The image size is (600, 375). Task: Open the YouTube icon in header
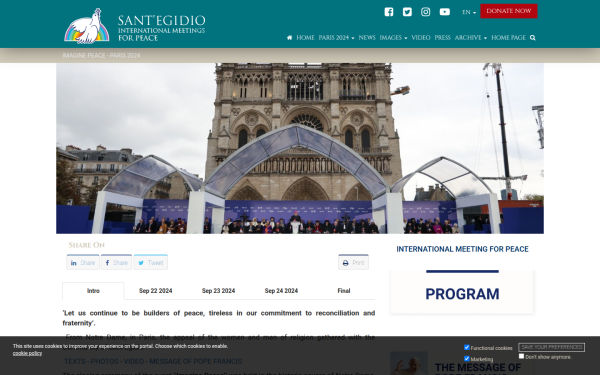pos(445,12)
